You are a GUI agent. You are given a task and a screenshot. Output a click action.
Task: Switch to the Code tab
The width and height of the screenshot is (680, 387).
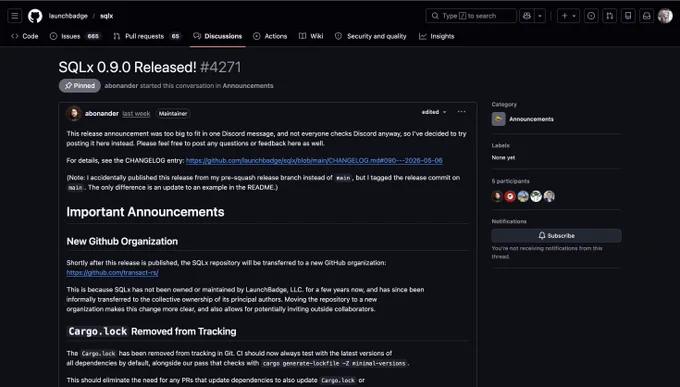pos(25,36)
